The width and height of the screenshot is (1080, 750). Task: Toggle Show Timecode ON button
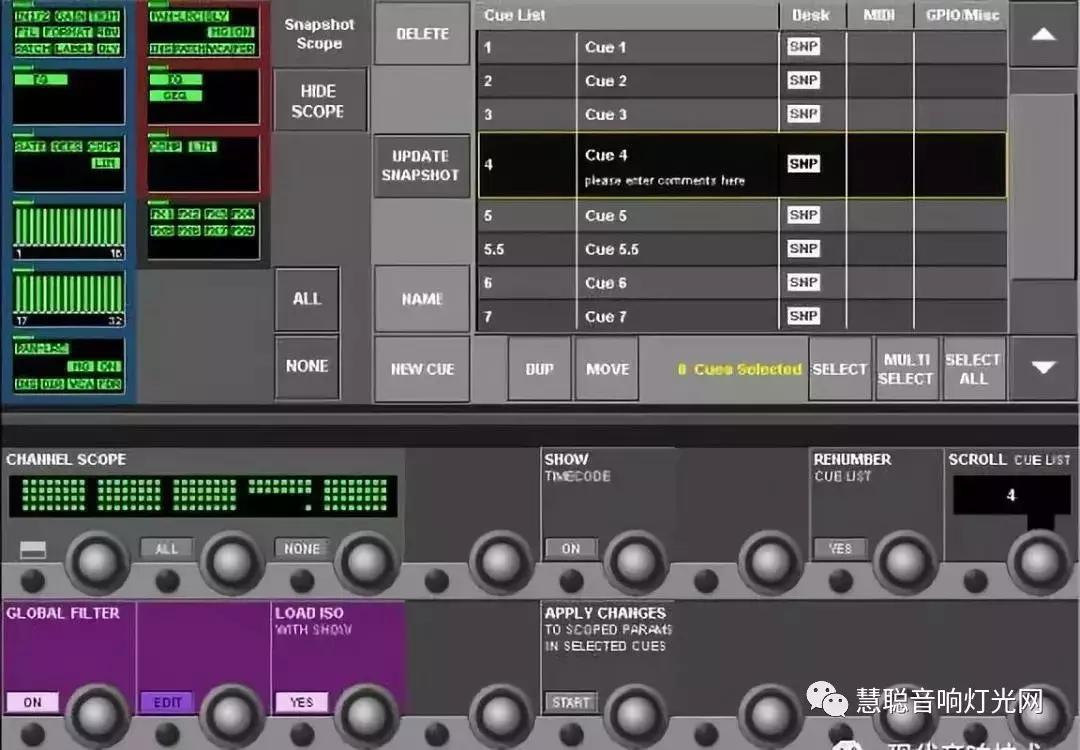click(570, 548)
